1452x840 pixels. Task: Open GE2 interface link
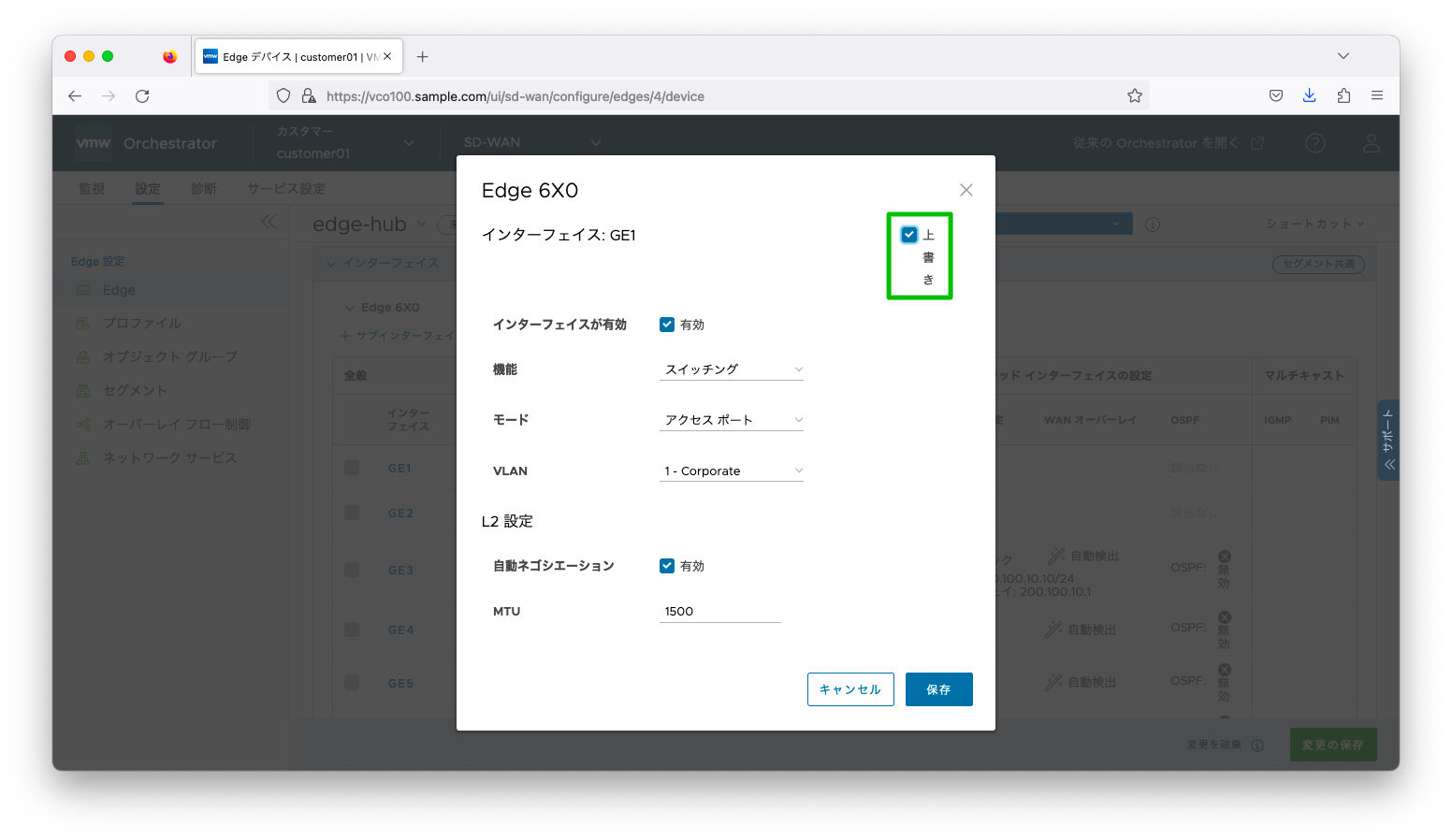(400, 514)
